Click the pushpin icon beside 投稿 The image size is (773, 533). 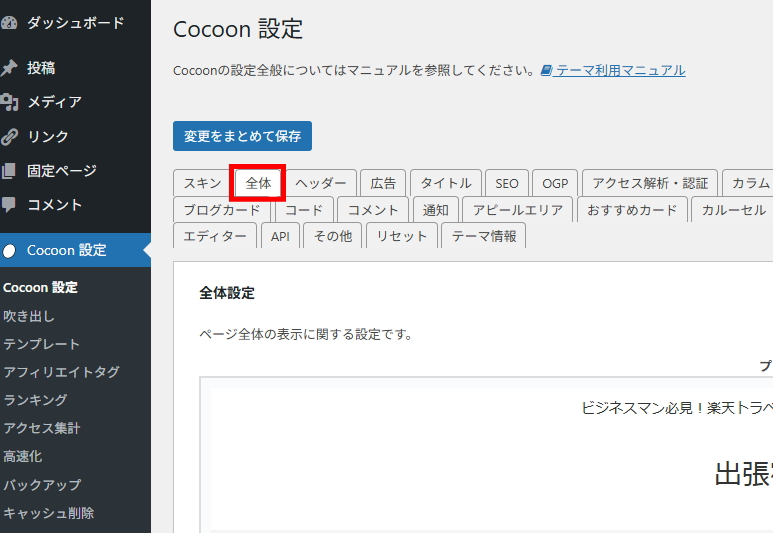point(9,68)
